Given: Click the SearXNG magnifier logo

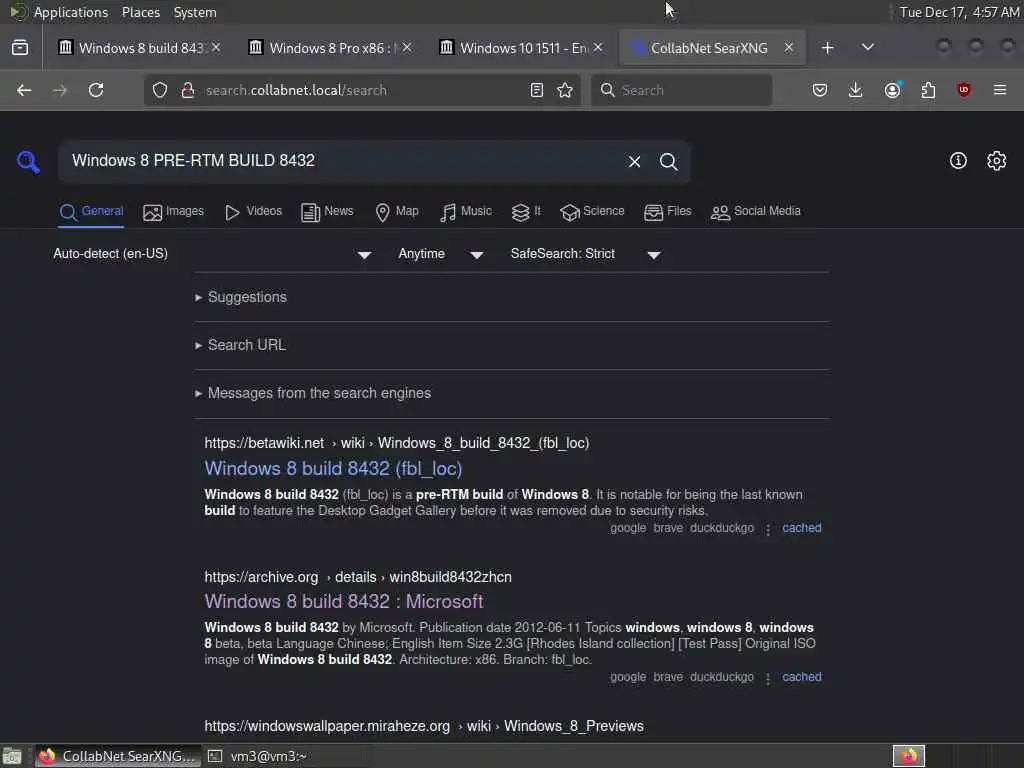Looking at the screenshot, I should [x=28, y=161].
